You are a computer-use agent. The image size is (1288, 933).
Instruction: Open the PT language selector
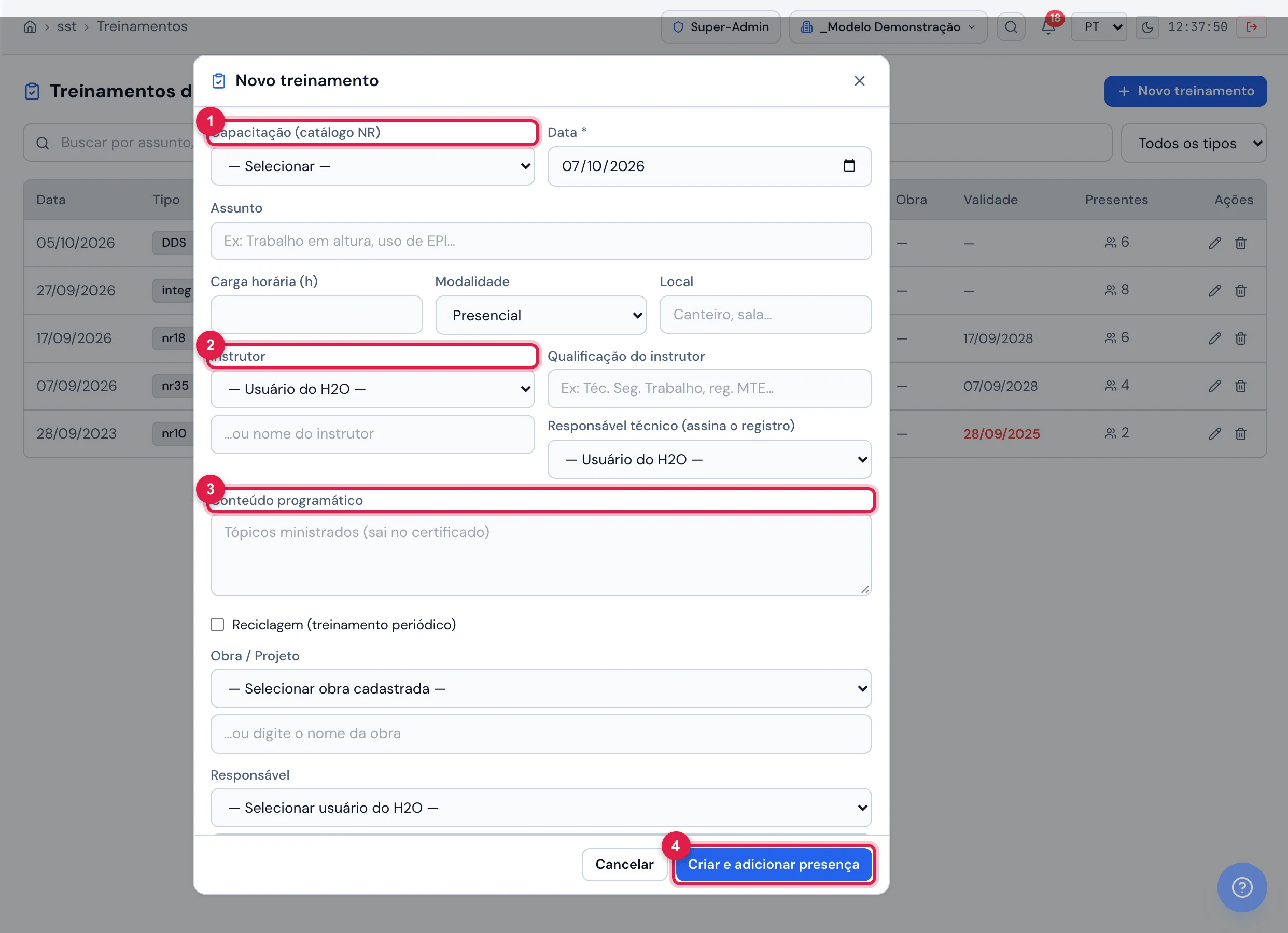pos(1099,26)
